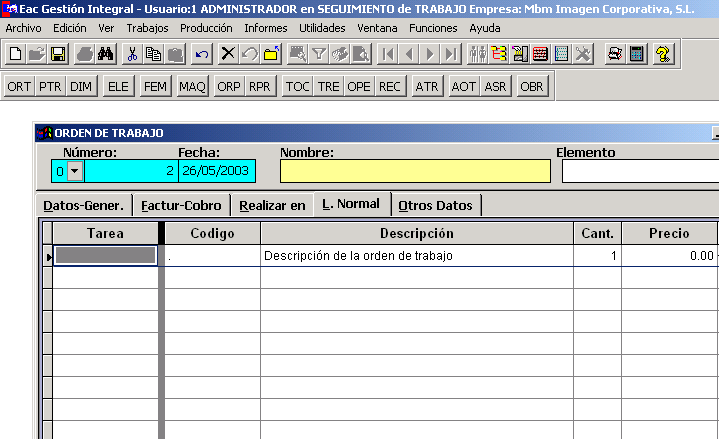Click the blue Undo arrow icon
This screenshot has width=719, height=439.
pos(201,54)
